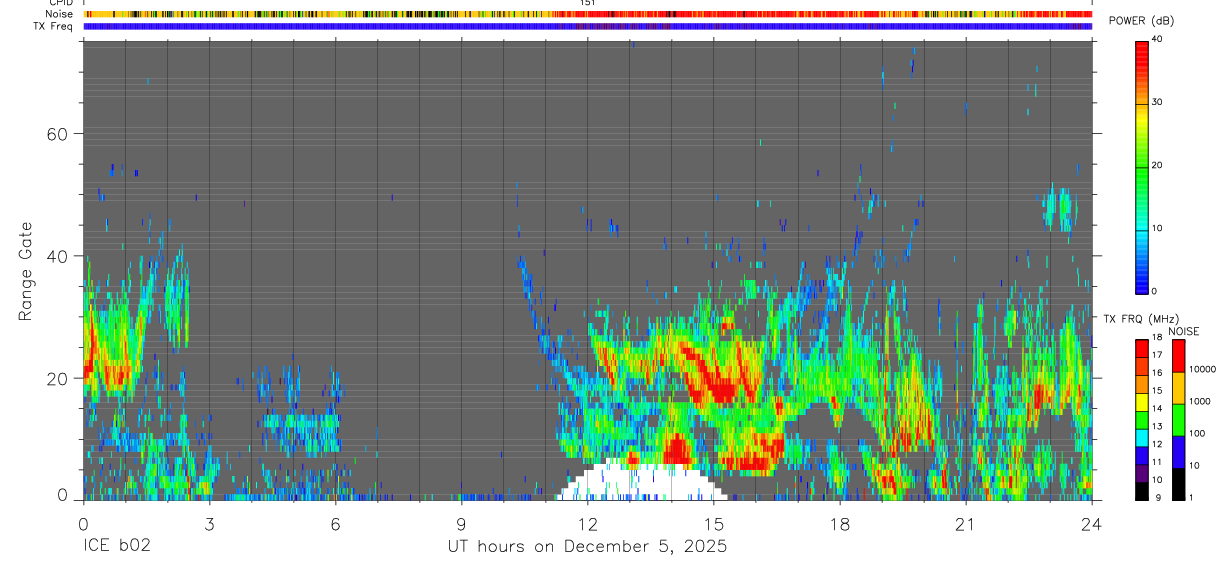Click the 20 tick on the Range Gate axis
This screenshot has width=1228, height=567.
coord(58,378)
